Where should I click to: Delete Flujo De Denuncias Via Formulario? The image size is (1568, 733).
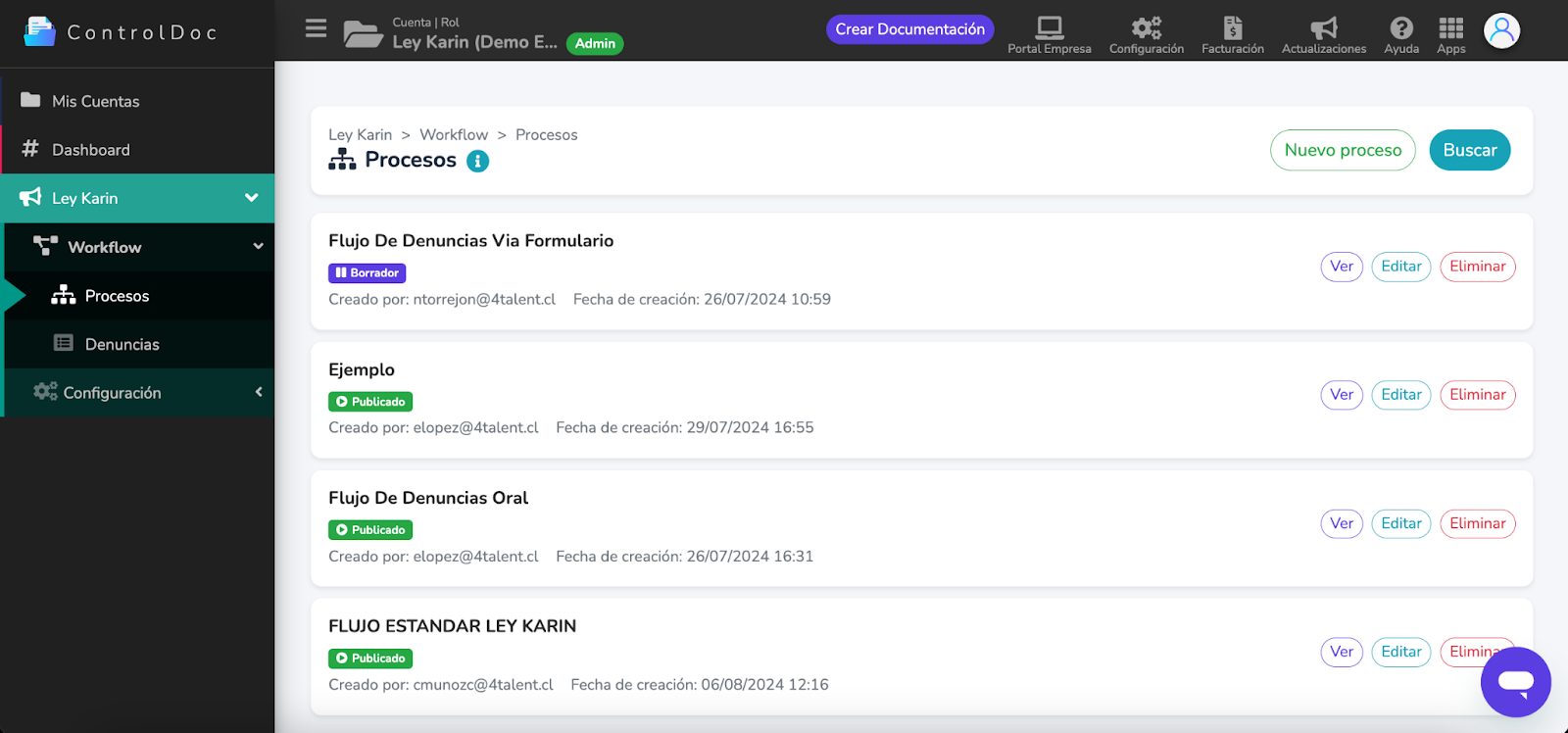click(x=1478, y=267)
